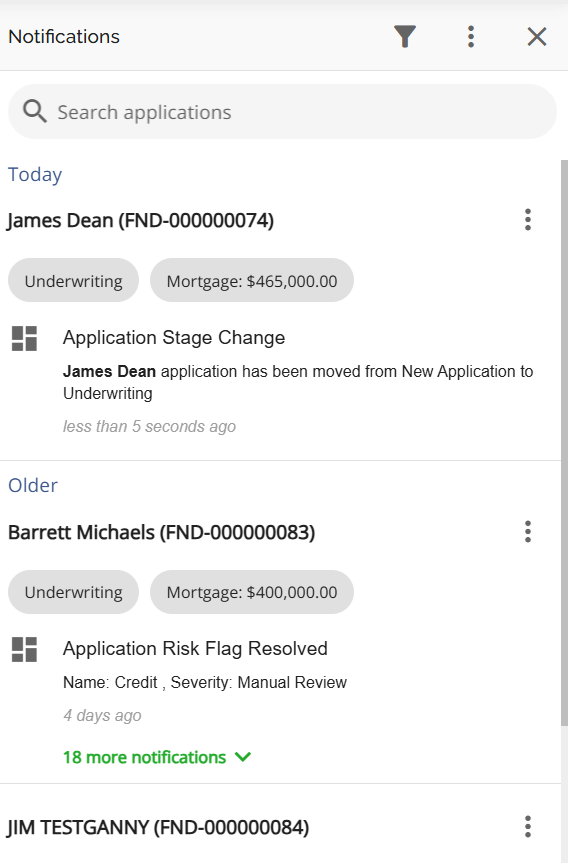The width and height of the screenshot is (568, 863).
Task: Open JIM TESTGANNY notification options menu
Action: [527, 827]
